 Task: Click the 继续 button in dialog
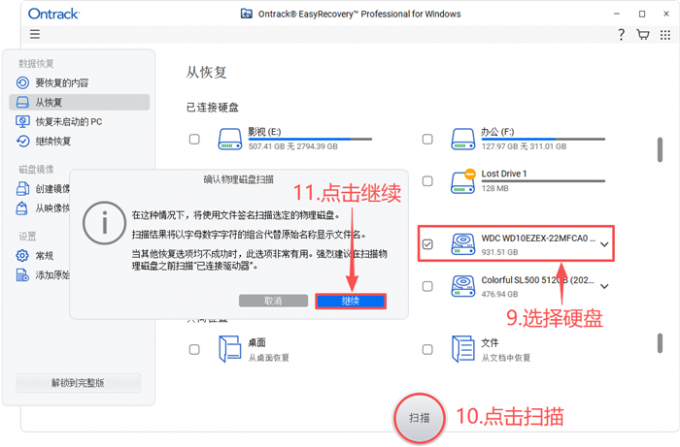tap(351, 301)
